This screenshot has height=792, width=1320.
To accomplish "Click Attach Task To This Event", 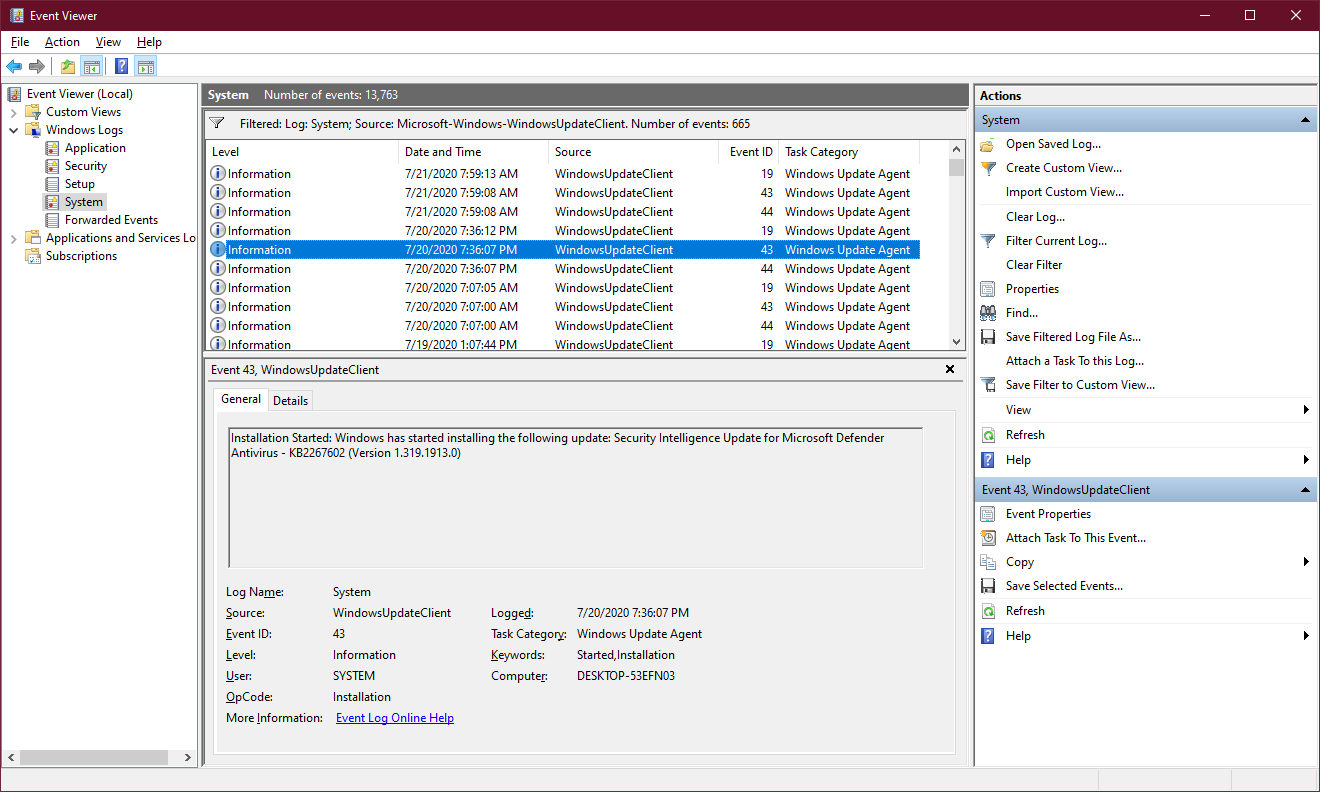I will point(1075,538).
